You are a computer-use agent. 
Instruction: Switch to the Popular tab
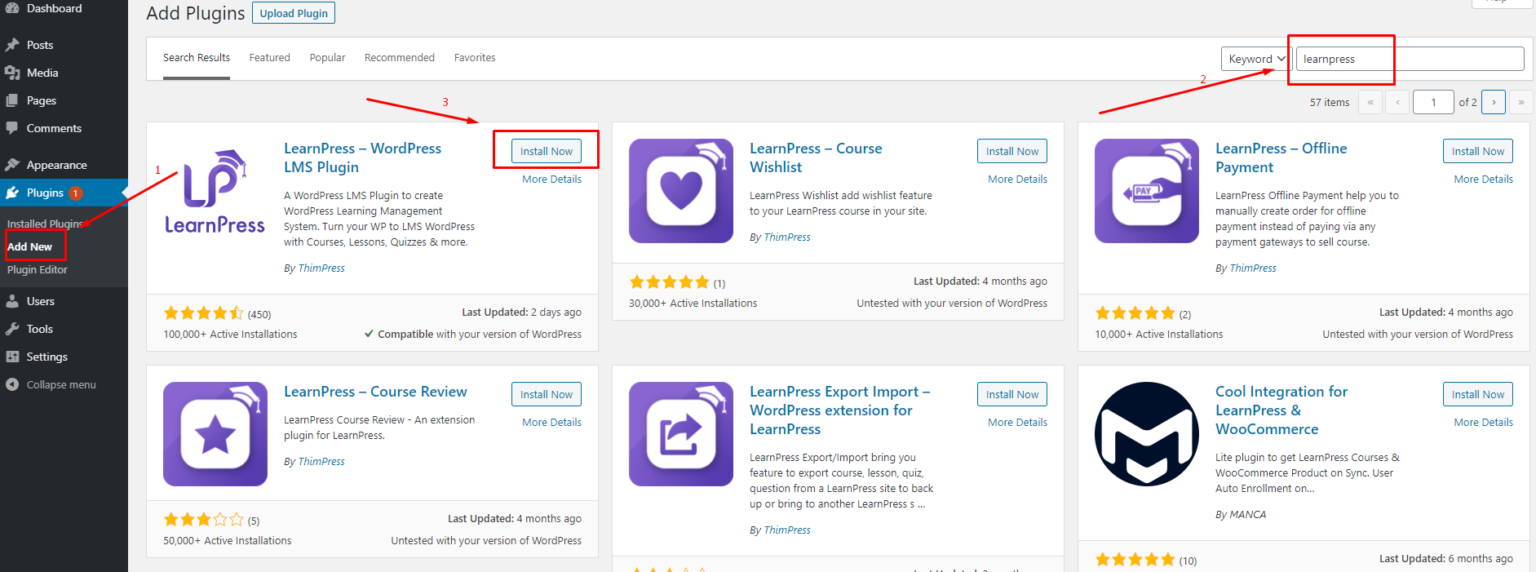[x=327, y=58]
